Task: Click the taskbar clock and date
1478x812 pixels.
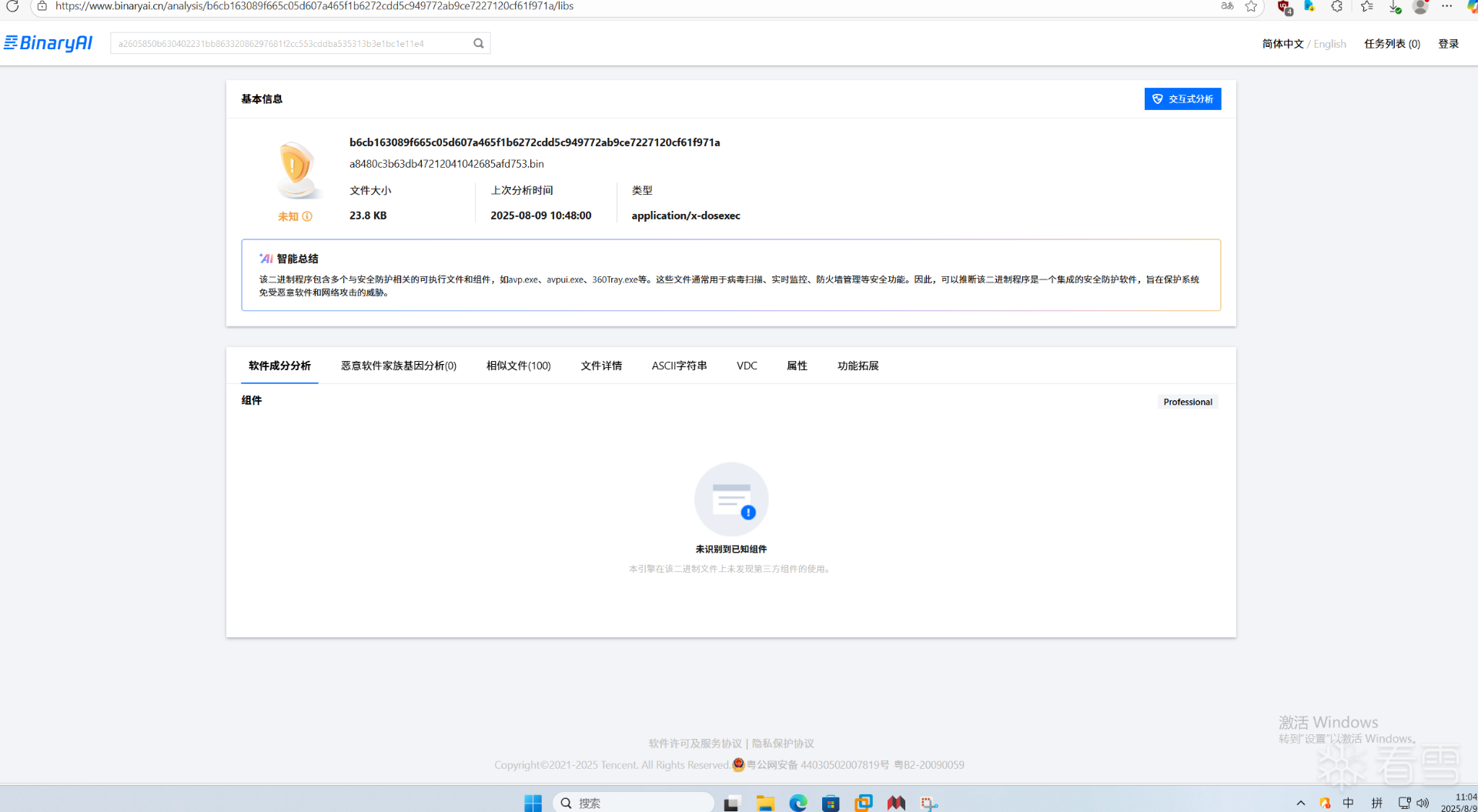Action: click(x=1460, y=803)
